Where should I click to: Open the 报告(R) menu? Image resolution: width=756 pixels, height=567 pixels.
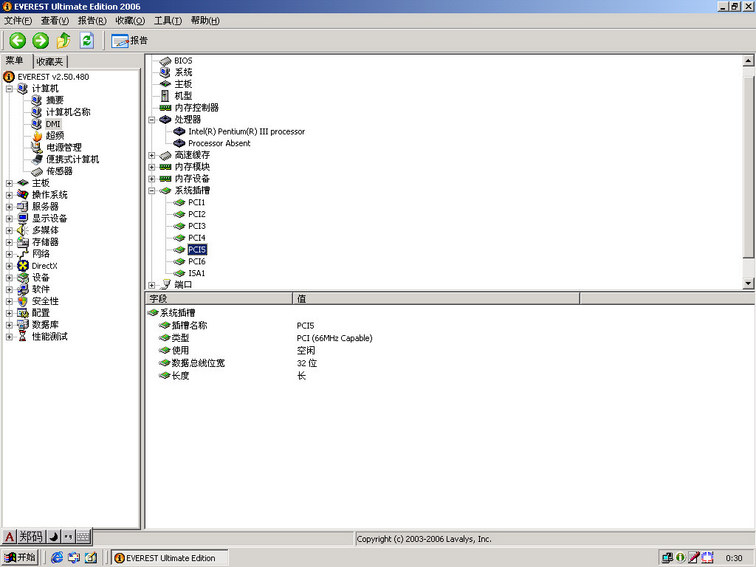tap(92, 21)
